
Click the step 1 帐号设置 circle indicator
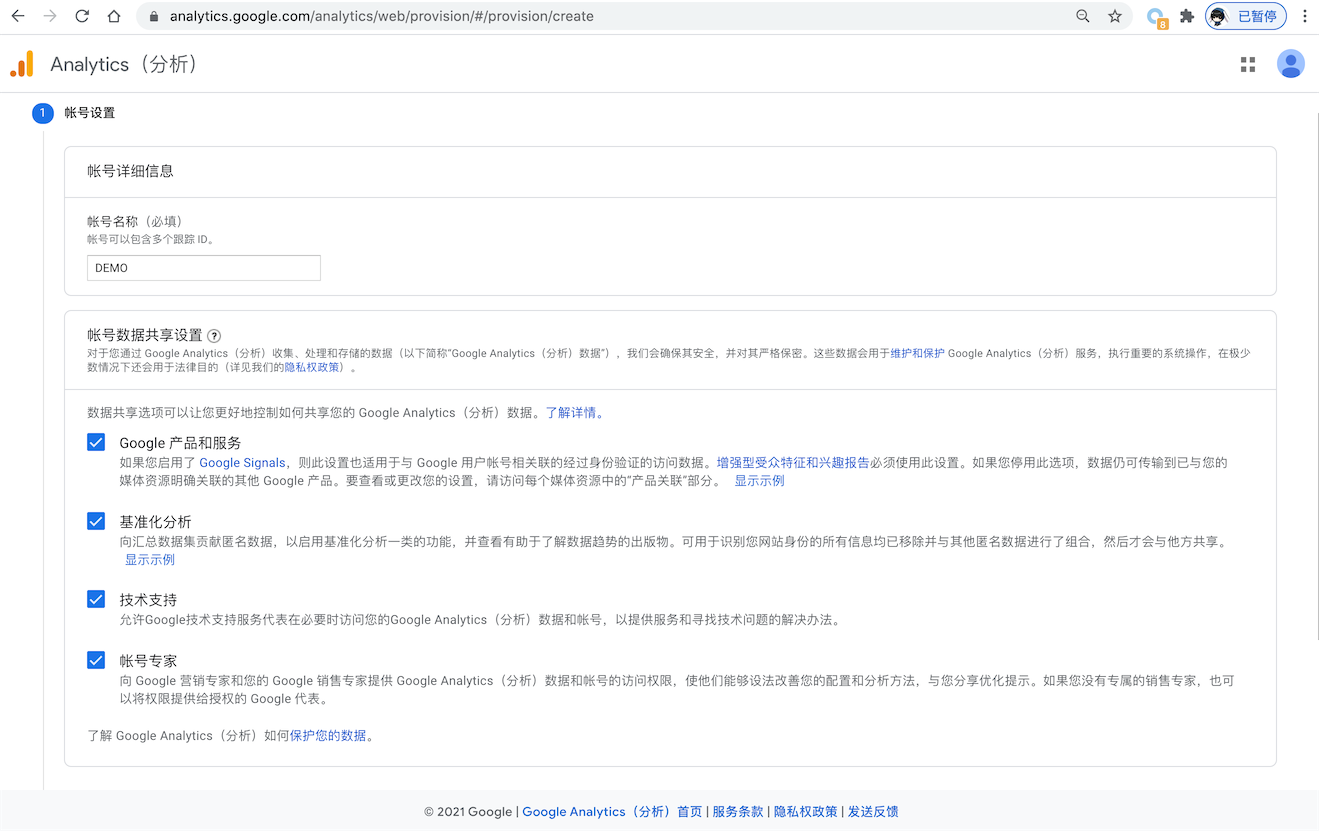tap(42, 113)
